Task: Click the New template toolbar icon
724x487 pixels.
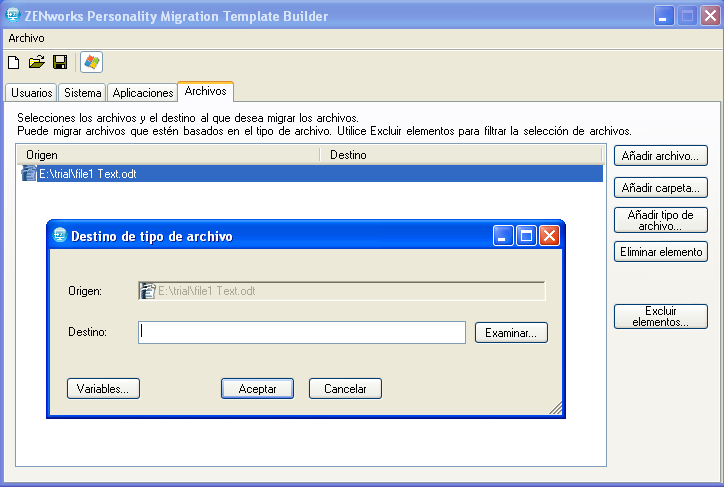Action: click(x=14, y=62)
